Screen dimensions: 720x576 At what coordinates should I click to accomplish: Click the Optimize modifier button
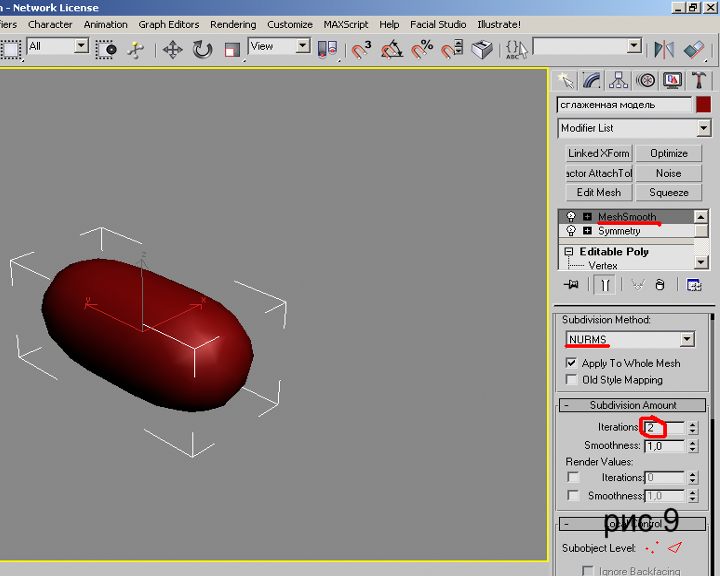[x=668, y=153]
